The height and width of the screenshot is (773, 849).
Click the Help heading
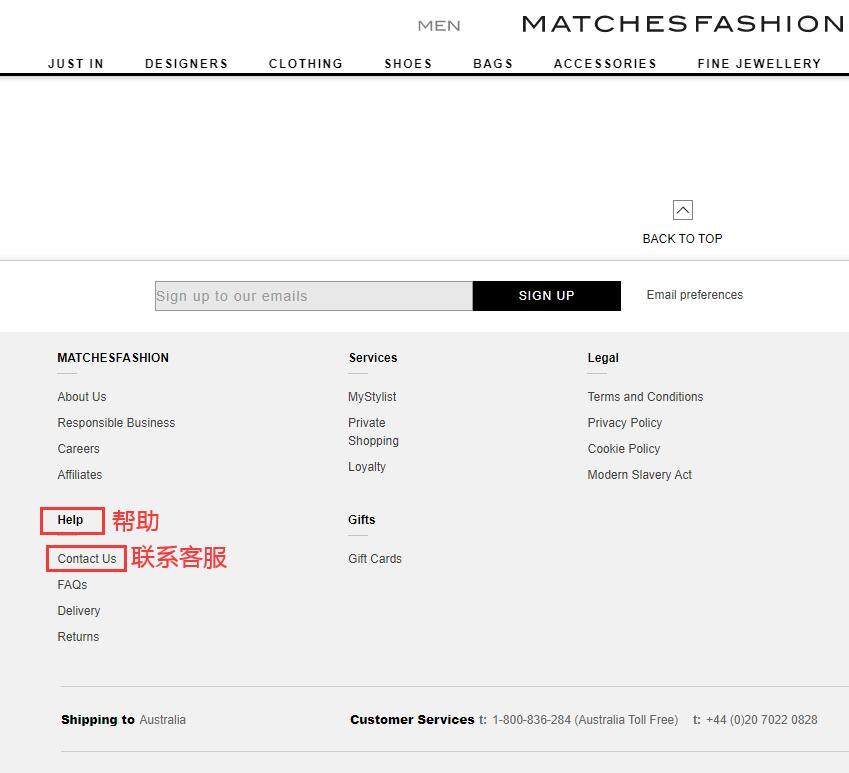70,520
